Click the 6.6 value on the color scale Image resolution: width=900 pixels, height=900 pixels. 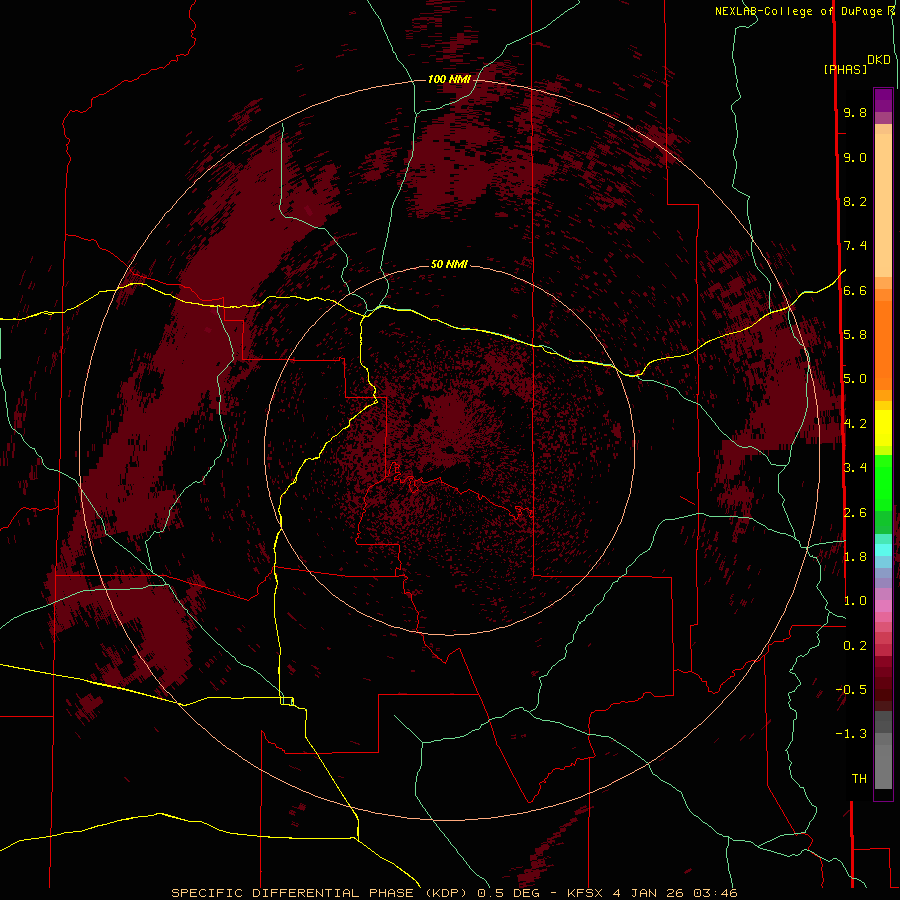[x=855, y=290]
